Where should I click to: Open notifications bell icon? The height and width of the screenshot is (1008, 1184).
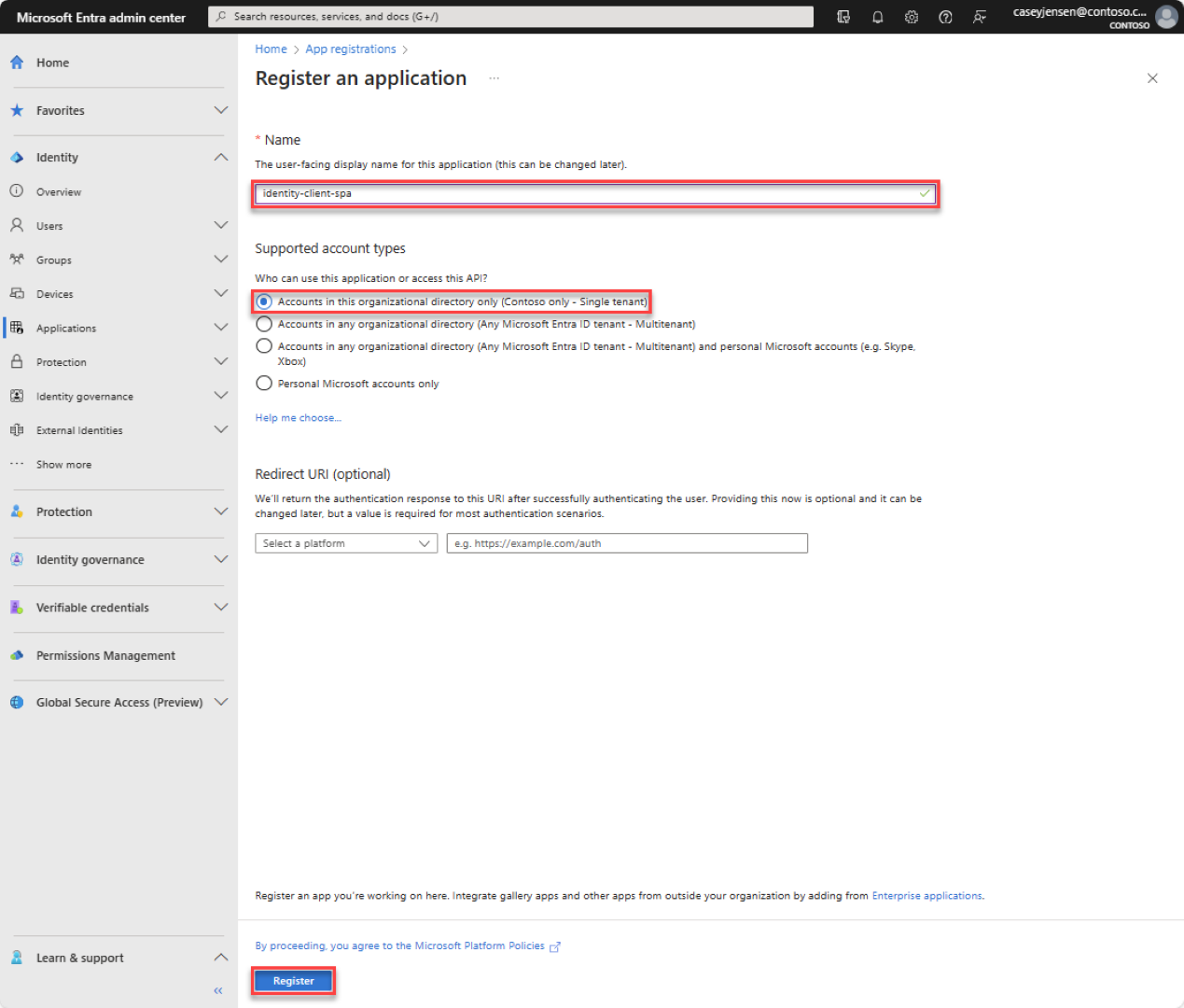[x=878, y=17]
